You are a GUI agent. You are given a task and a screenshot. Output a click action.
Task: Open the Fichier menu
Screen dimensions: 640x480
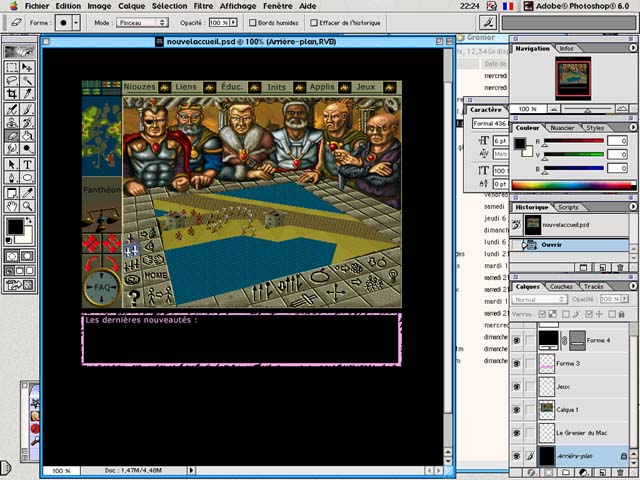[37, 6]
